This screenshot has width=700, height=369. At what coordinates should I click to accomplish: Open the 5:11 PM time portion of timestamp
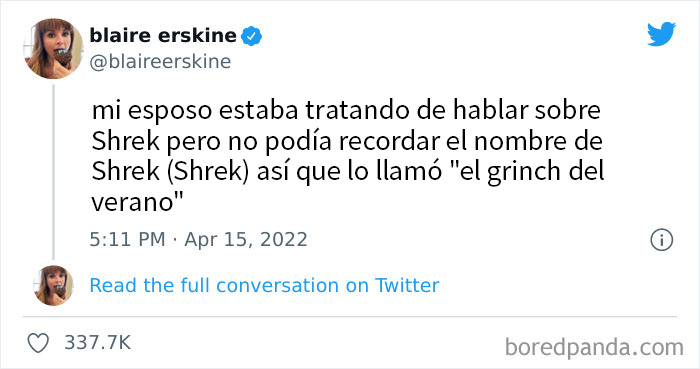(127, 240)
